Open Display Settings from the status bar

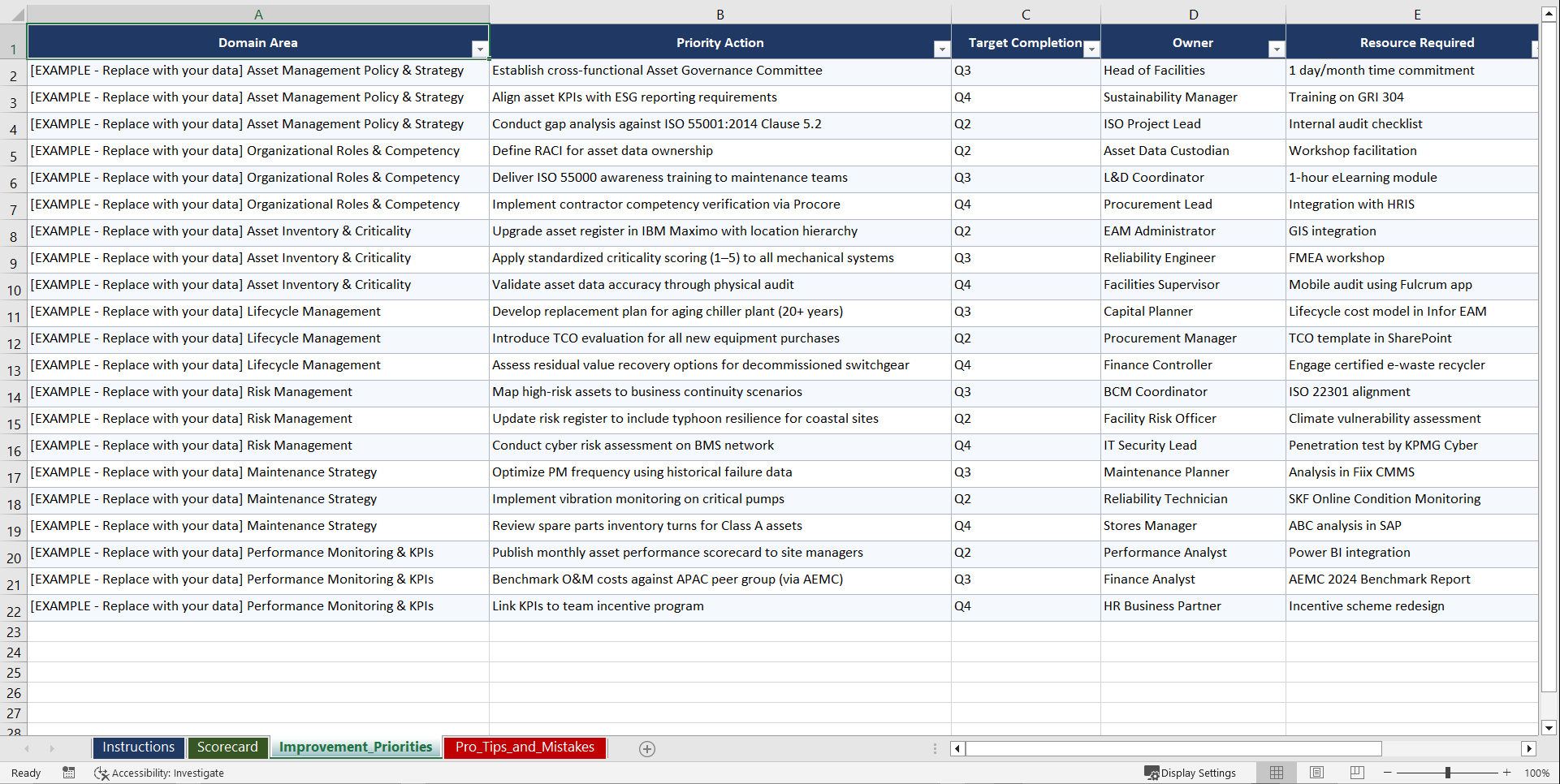[x=1191, y=773]
